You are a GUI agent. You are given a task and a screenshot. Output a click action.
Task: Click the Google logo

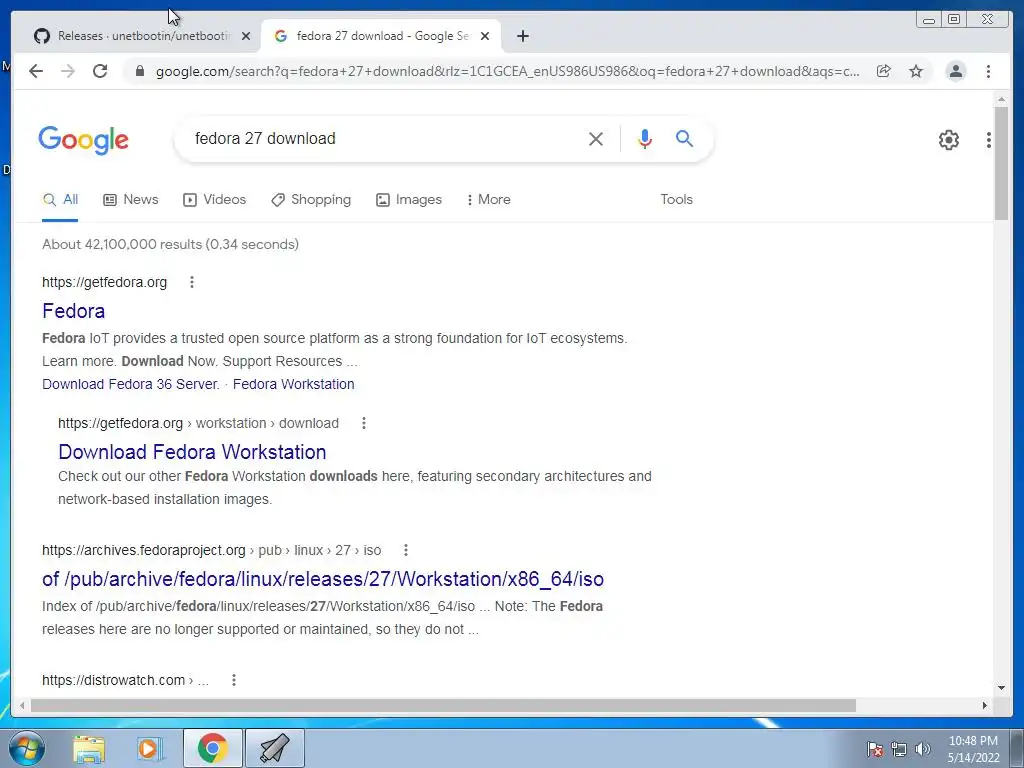pyautogui.click(x=84, y=140)
